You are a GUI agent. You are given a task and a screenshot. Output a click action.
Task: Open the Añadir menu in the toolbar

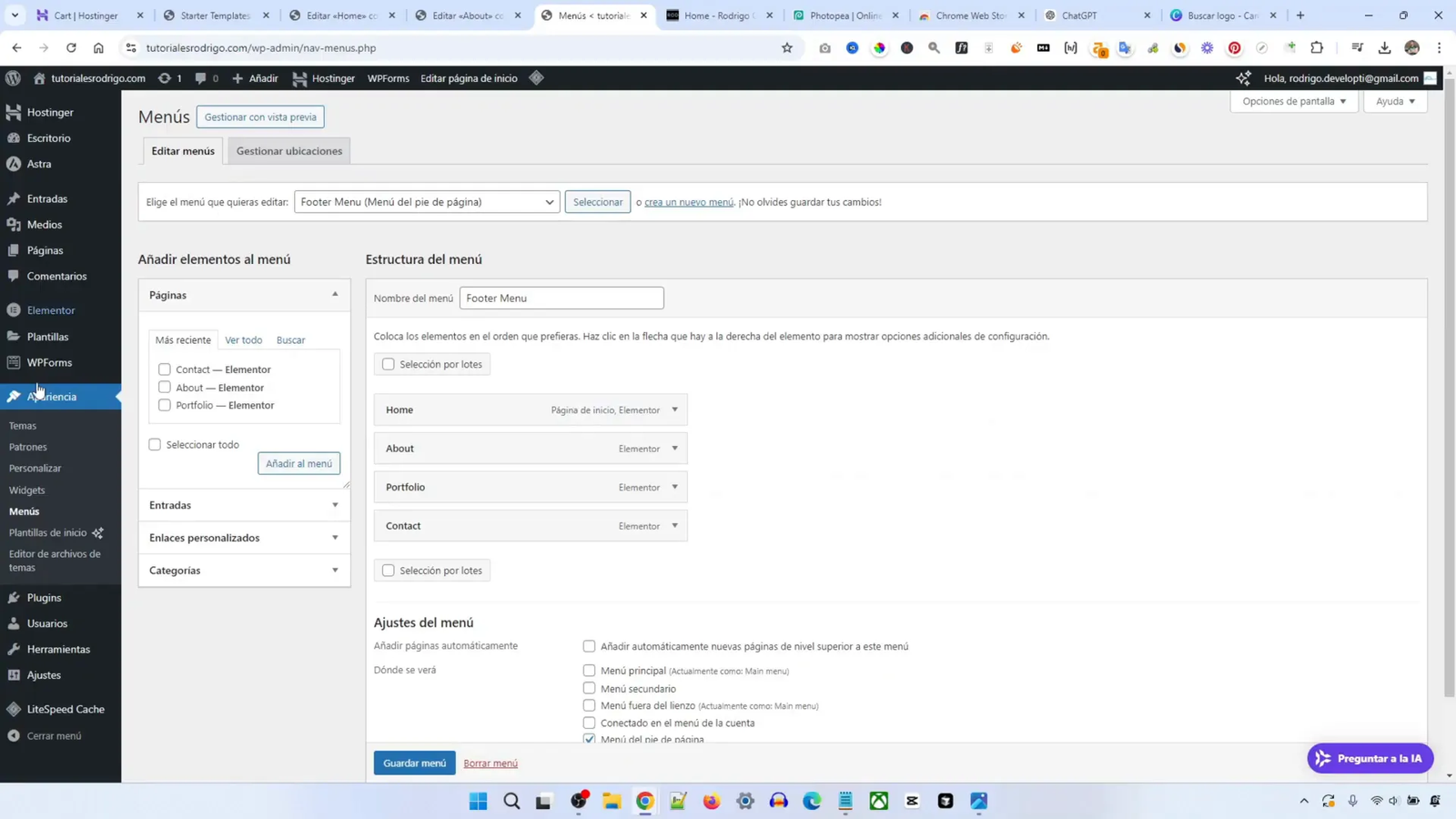tap(258, 78)
